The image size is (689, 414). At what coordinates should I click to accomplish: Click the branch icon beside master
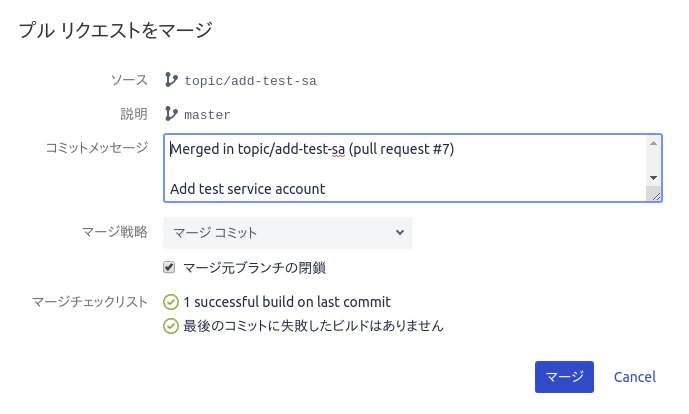(x=171, y=114)
